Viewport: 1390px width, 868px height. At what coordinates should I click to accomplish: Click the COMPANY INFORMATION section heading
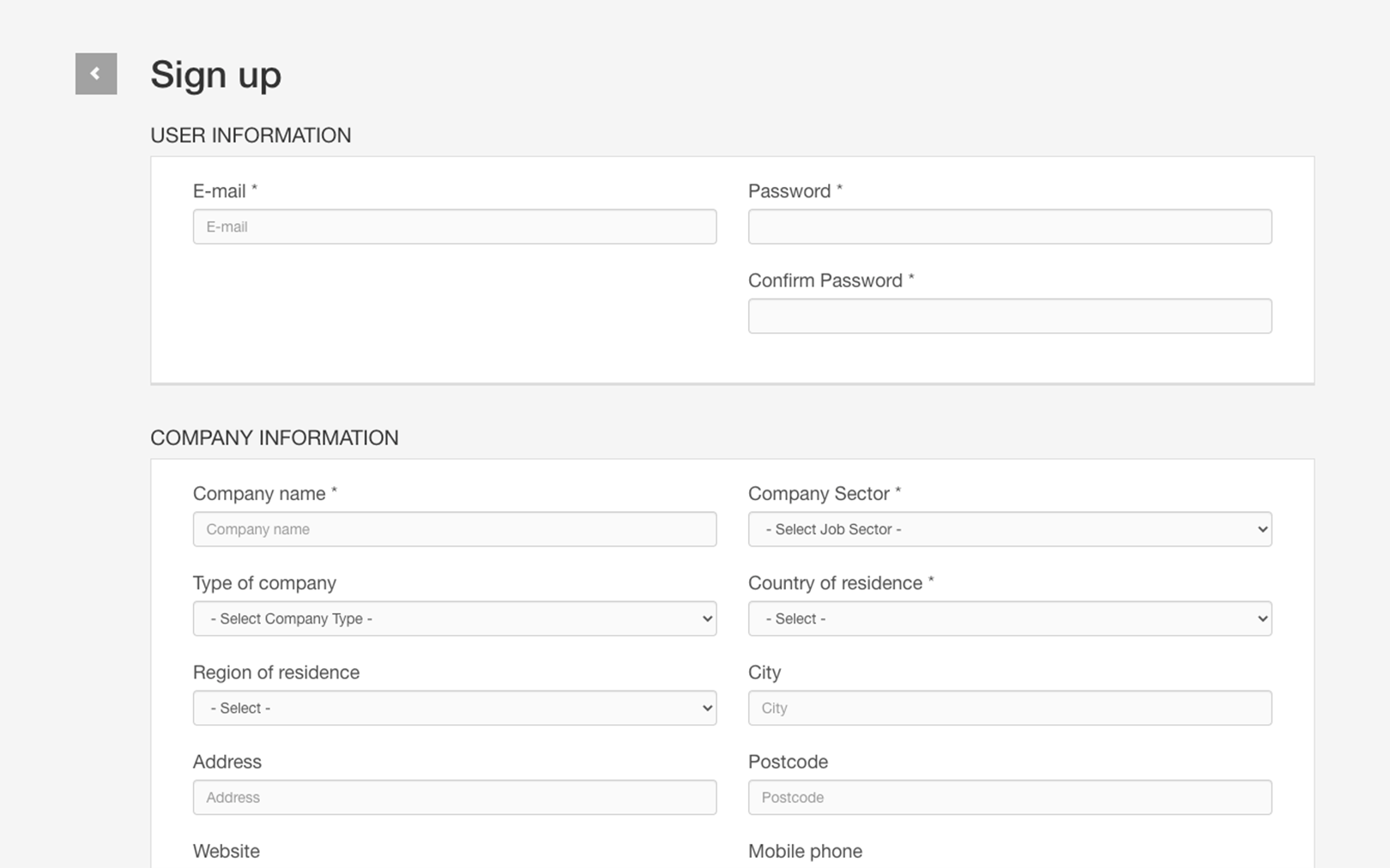coord(275,438)
